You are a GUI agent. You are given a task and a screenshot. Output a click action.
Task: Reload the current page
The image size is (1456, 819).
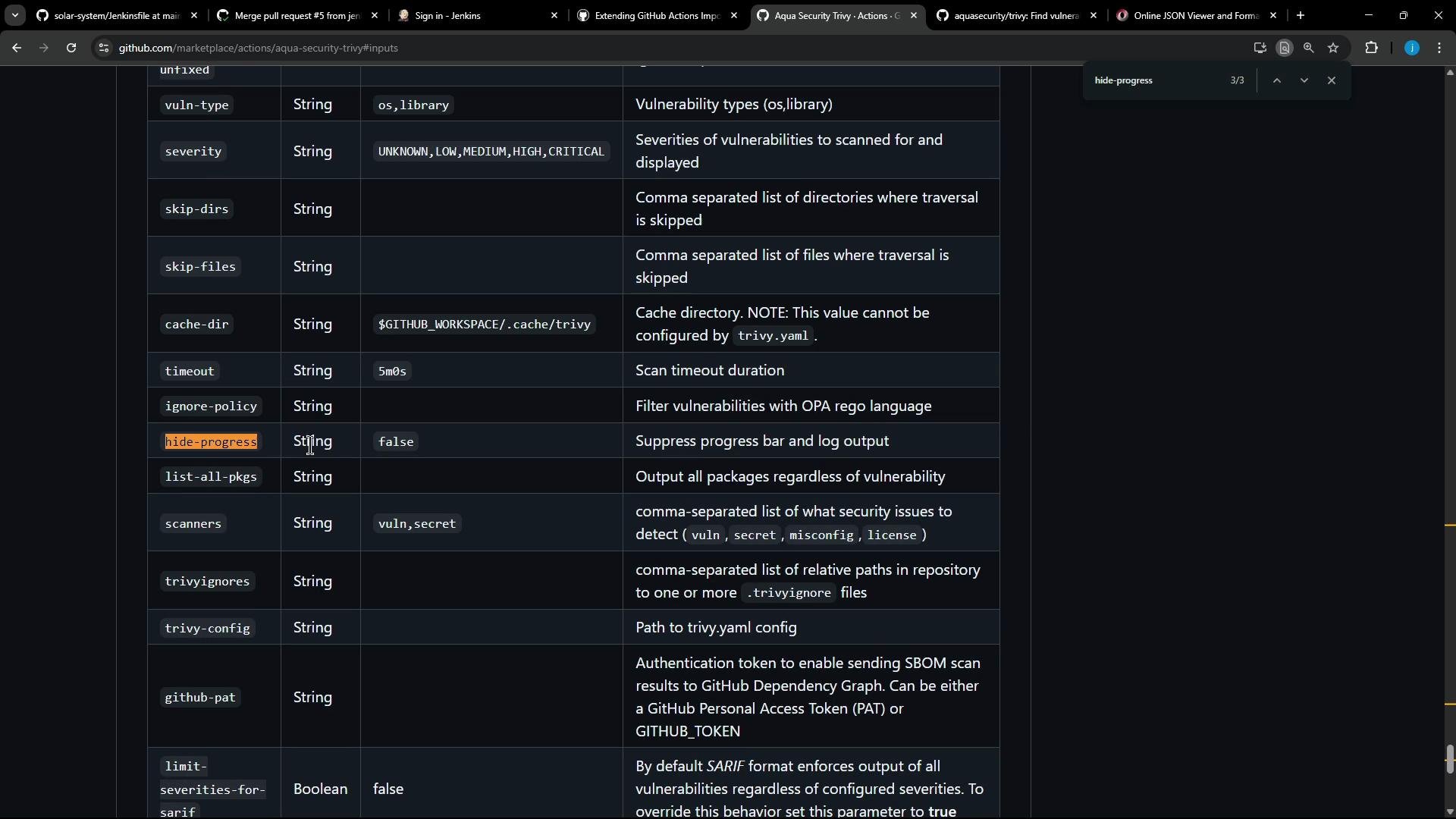coord(71,48)
